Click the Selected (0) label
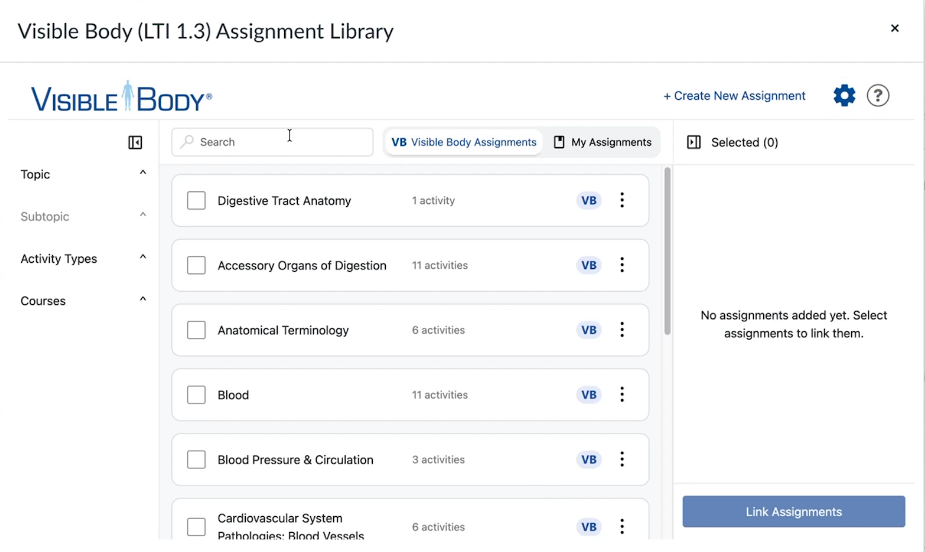 tap(744, 142)
